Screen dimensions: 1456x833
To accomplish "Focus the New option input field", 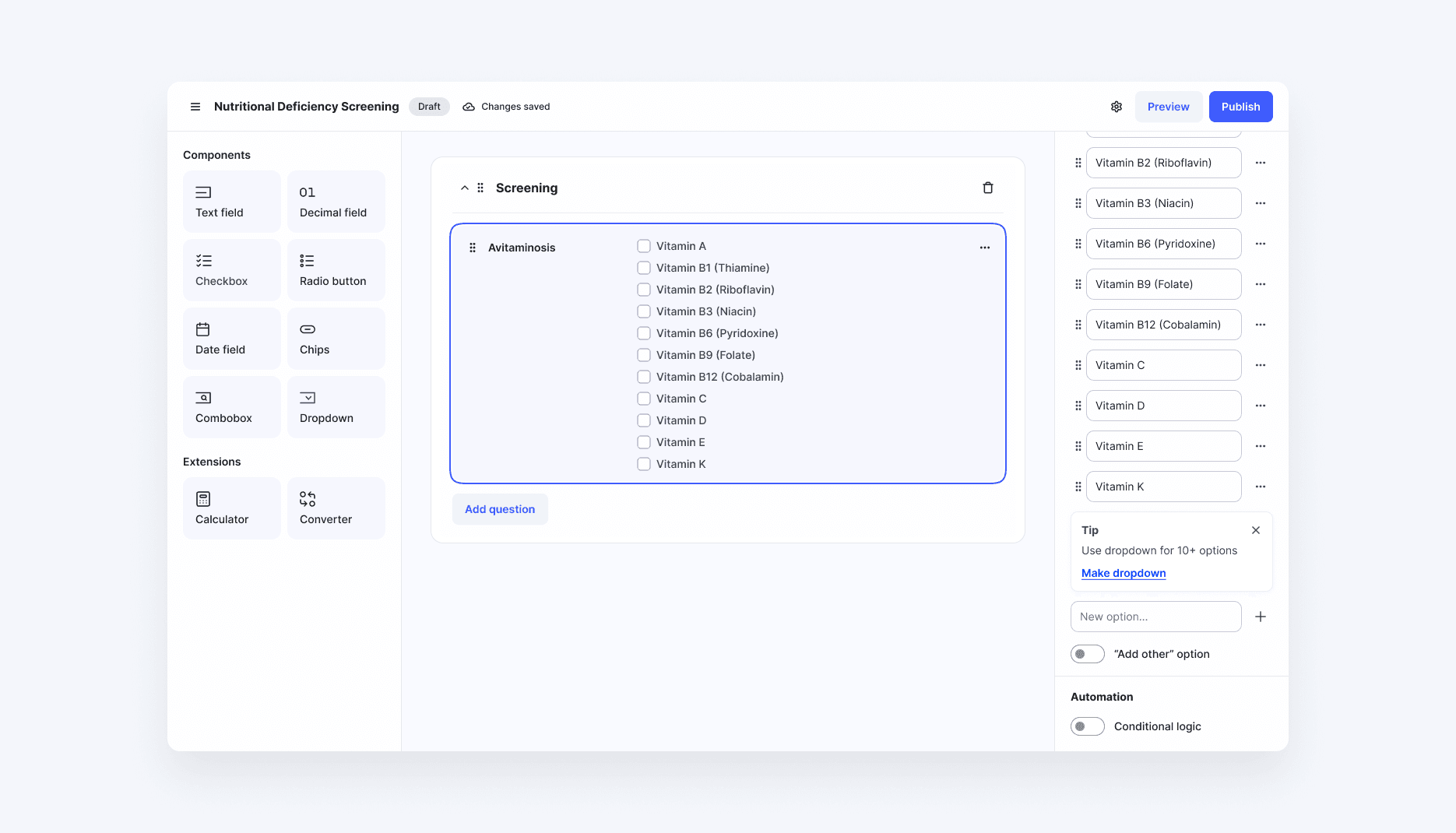I will [x=1156, y=617].
